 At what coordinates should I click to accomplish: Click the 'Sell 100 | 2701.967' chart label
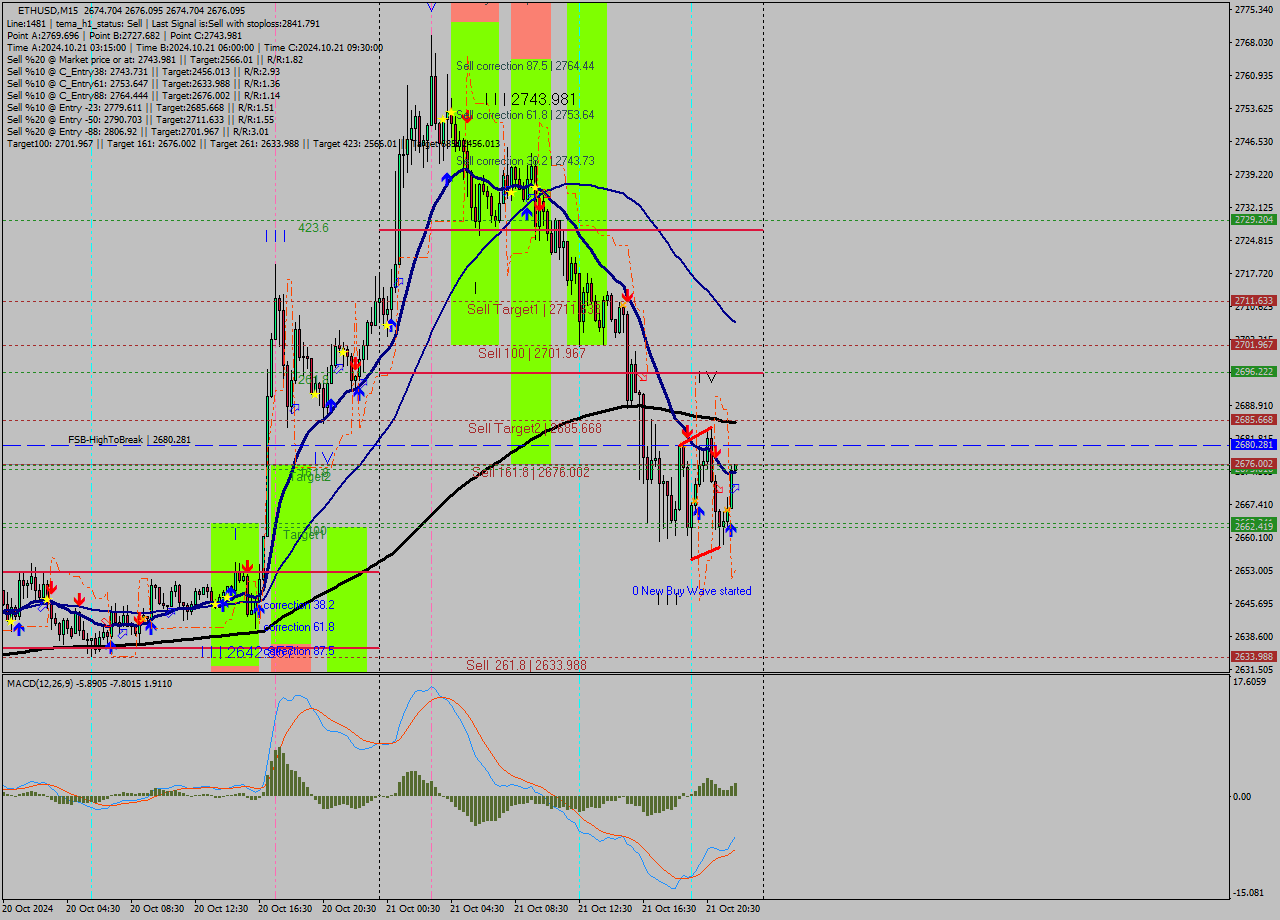click(x=531, y=353)
